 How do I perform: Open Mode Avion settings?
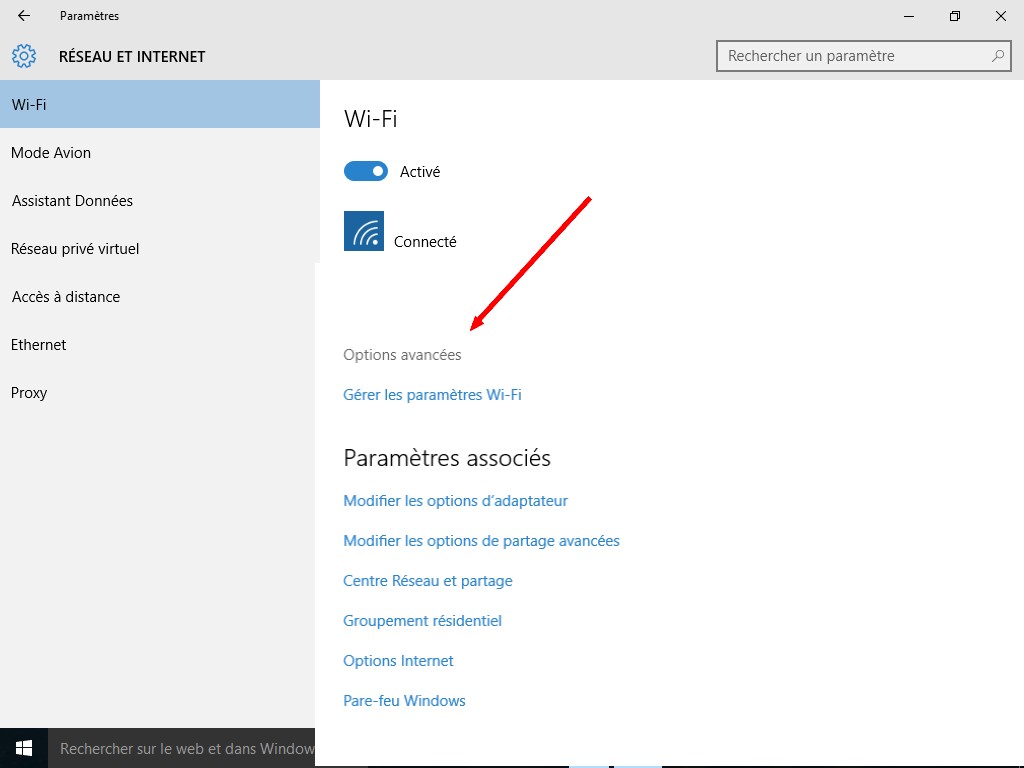point(160,153)
